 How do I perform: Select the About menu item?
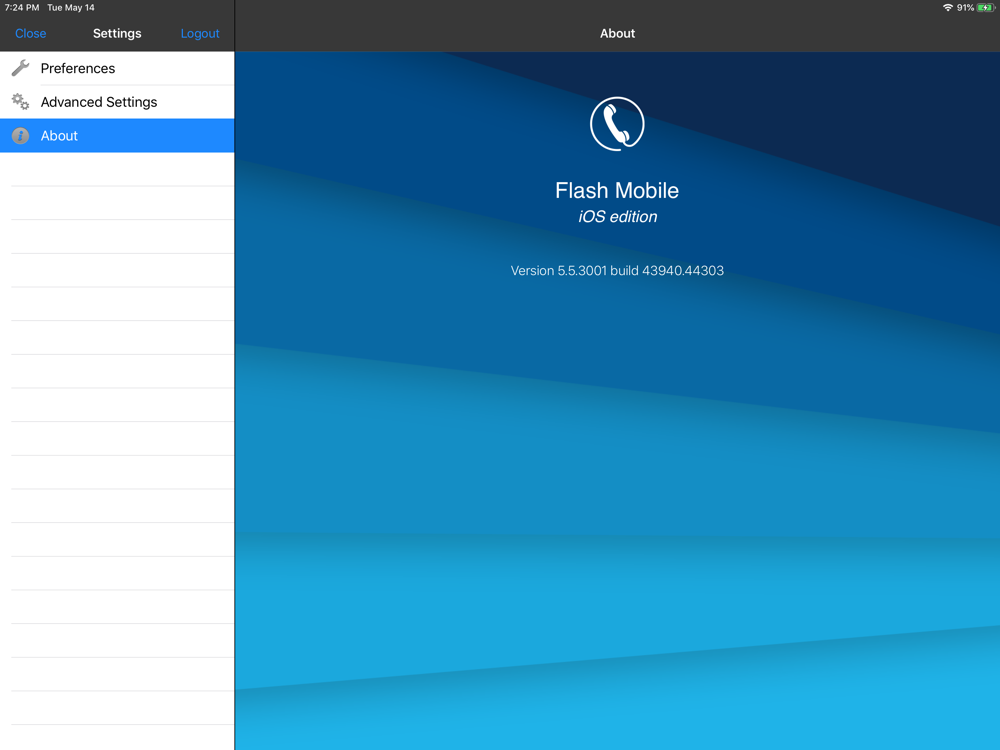117,136
